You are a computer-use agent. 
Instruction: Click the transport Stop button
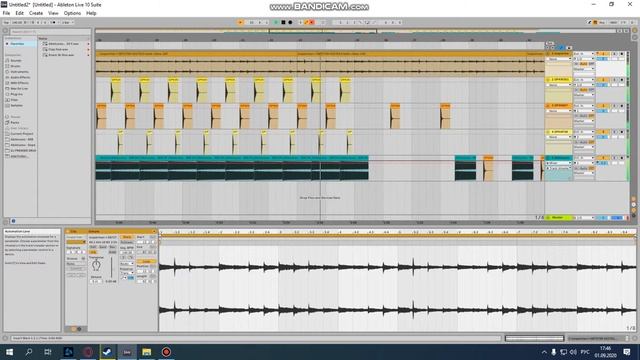(283, 22)
